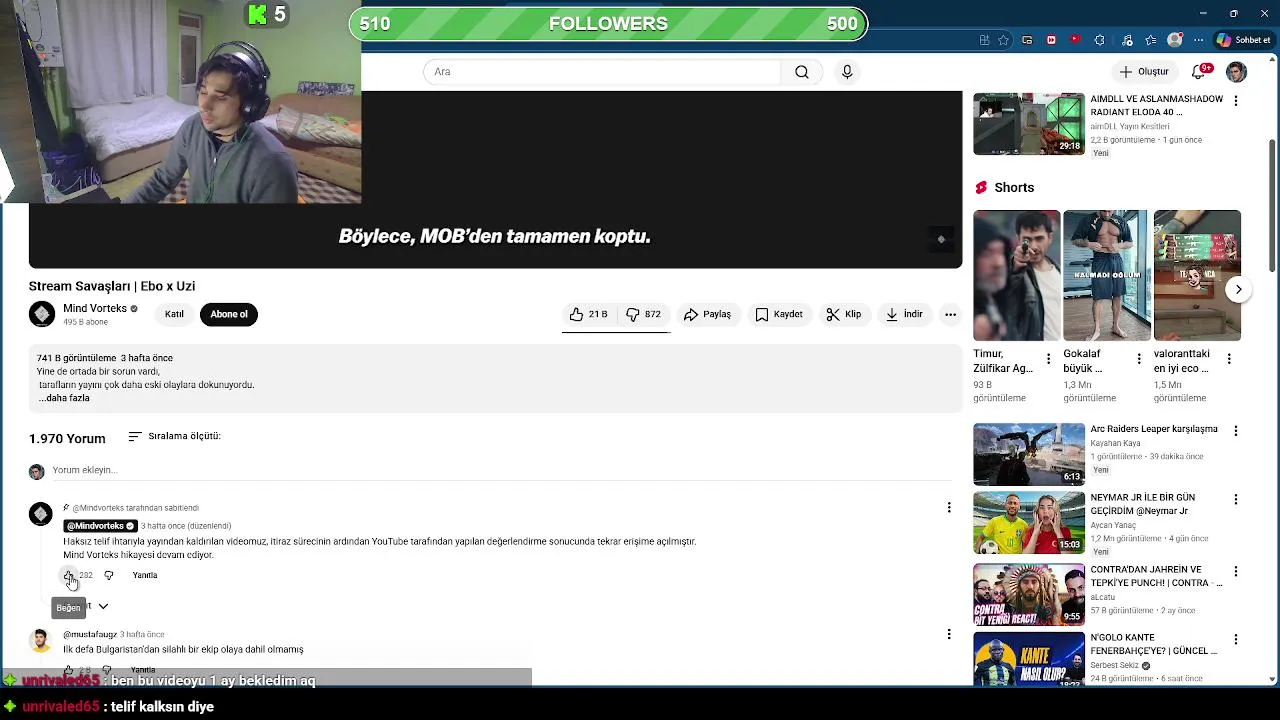Open options for pinned comment

pyautogui.click(x=949, y=508)
